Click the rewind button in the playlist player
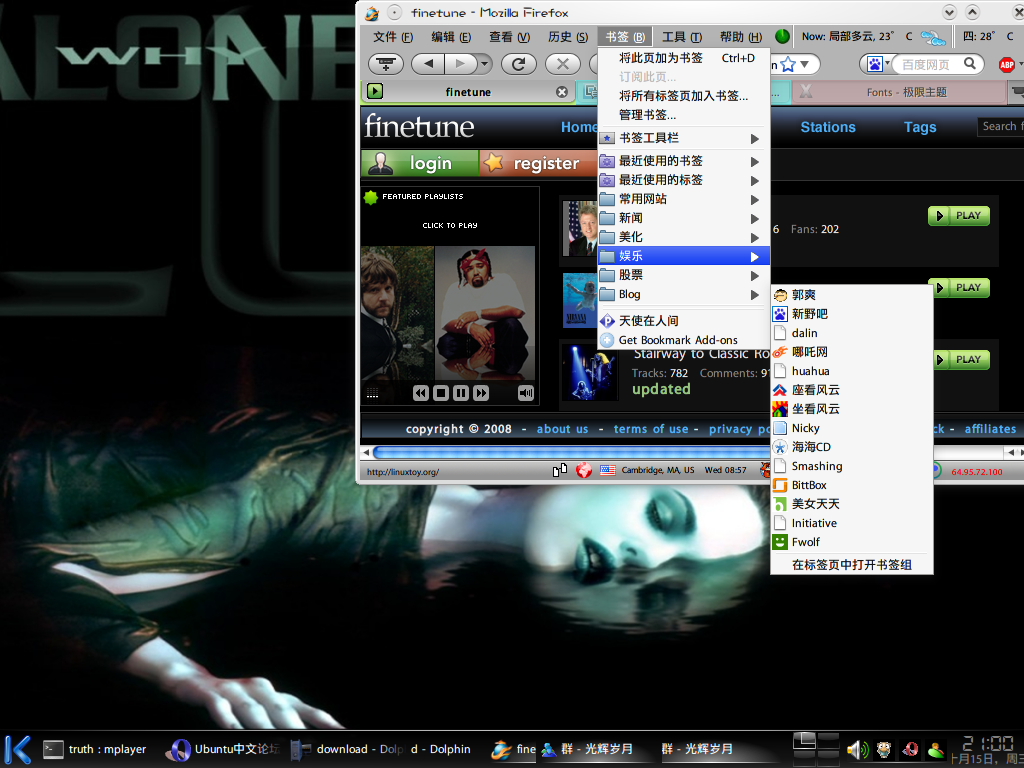The image size is (1024, 768). point(421,392)
